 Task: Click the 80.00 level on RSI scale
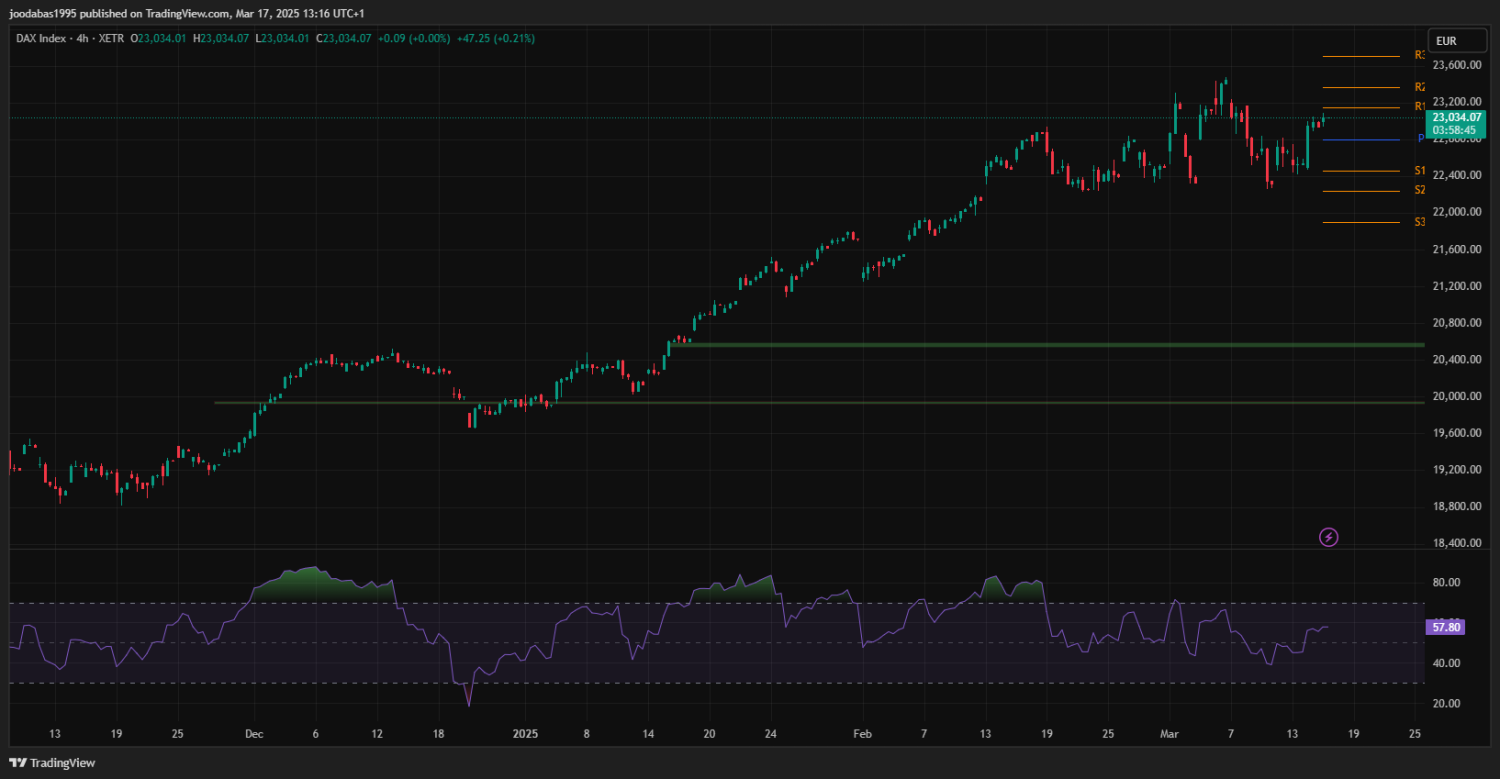1446,582
